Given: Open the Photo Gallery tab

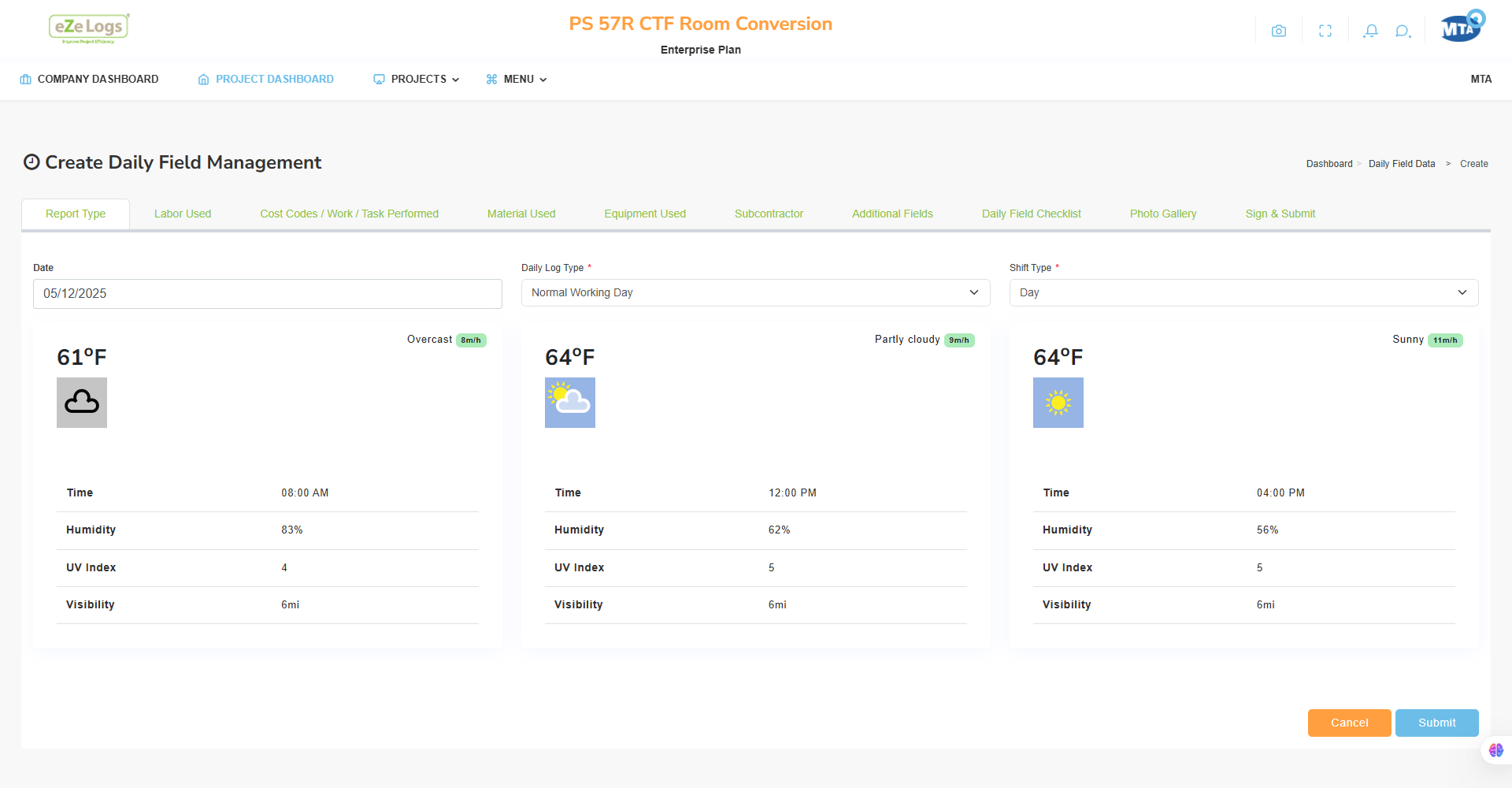Looking at the screenshot, I should (x=1163, y=214).
